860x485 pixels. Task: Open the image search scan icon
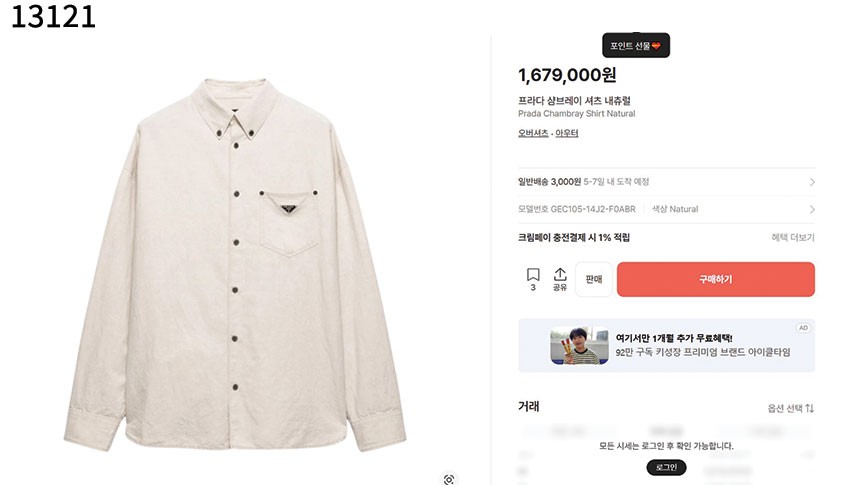449,479
